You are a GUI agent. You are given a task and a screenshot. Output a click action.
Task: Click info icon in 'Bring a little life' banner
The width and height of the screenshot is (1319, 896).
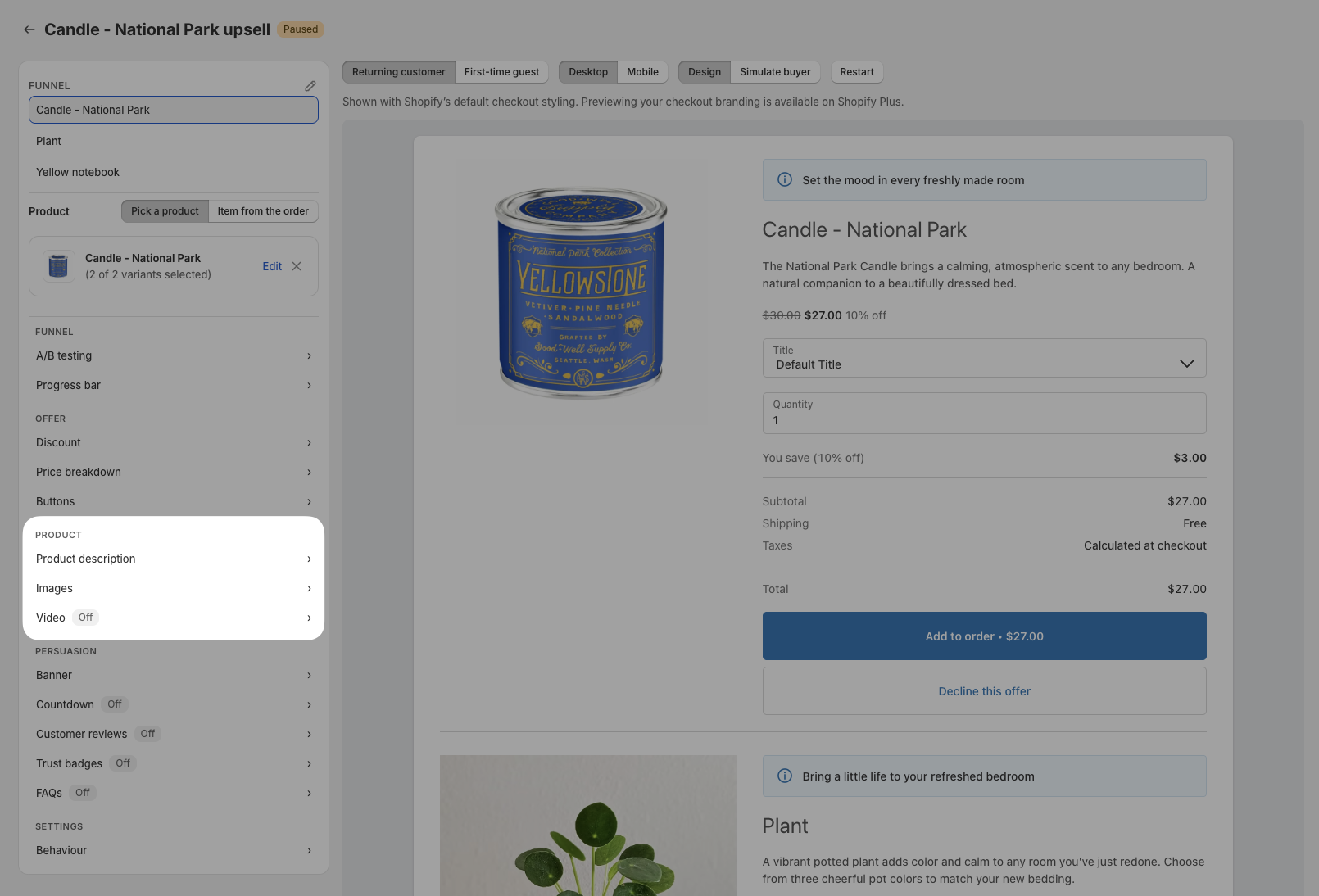pyautogui.click(x=784, y=776)
